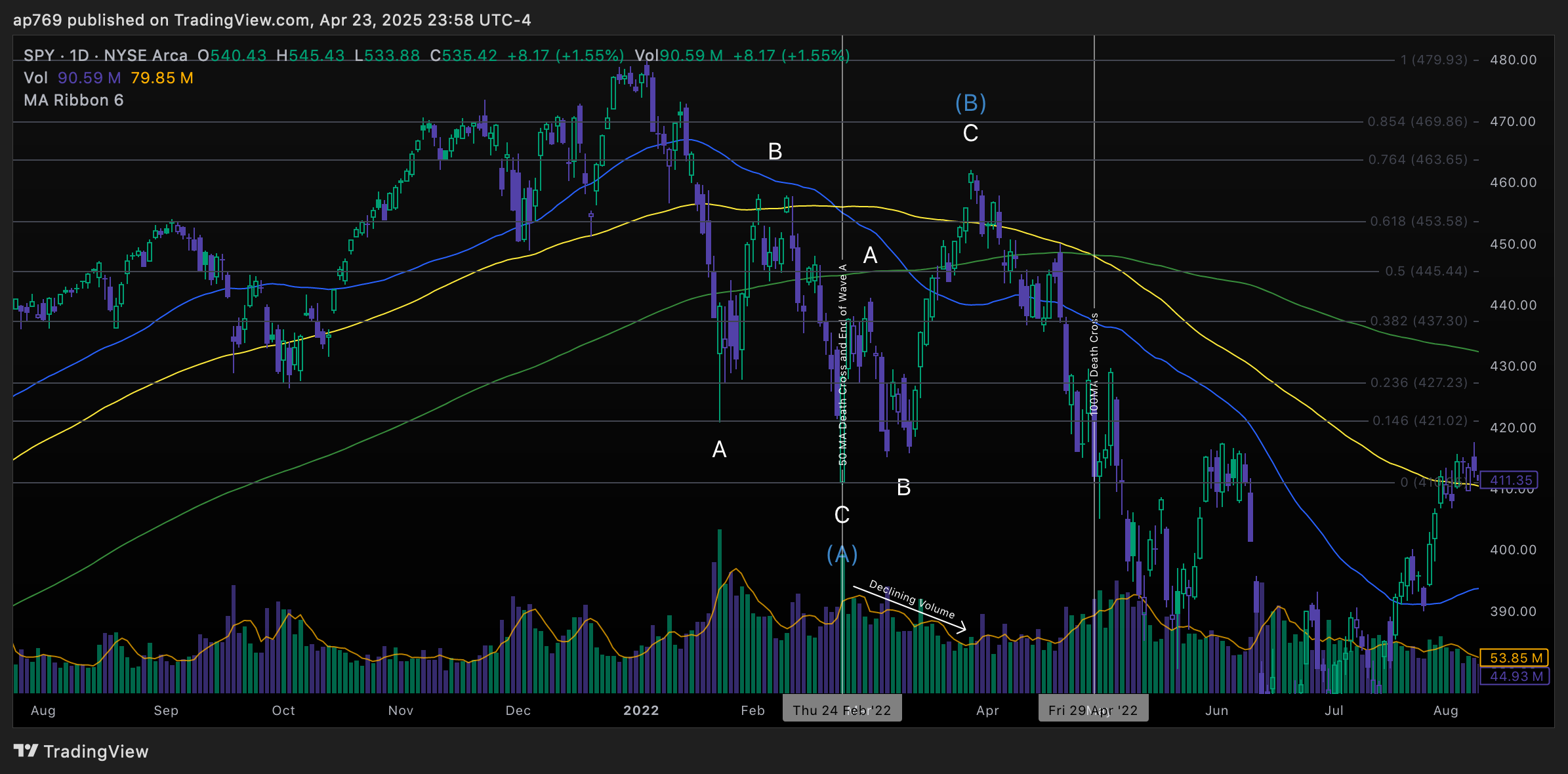This screenshot has height=774, width=1568.
Task: Select the 'SPY · 1D · NYSE Arca' symbol label
Action: point(106,56)
